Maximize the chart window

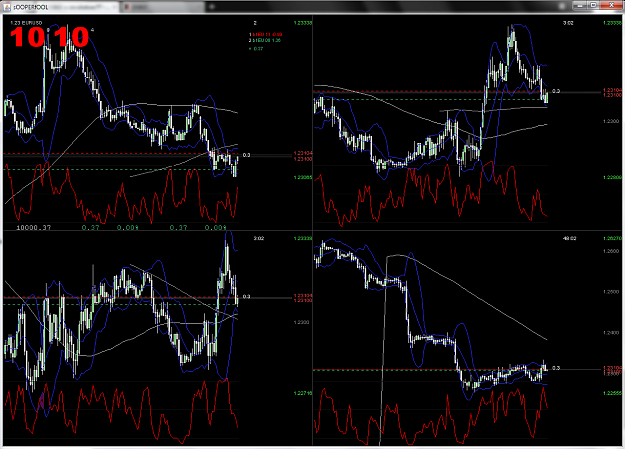[593, 5]
